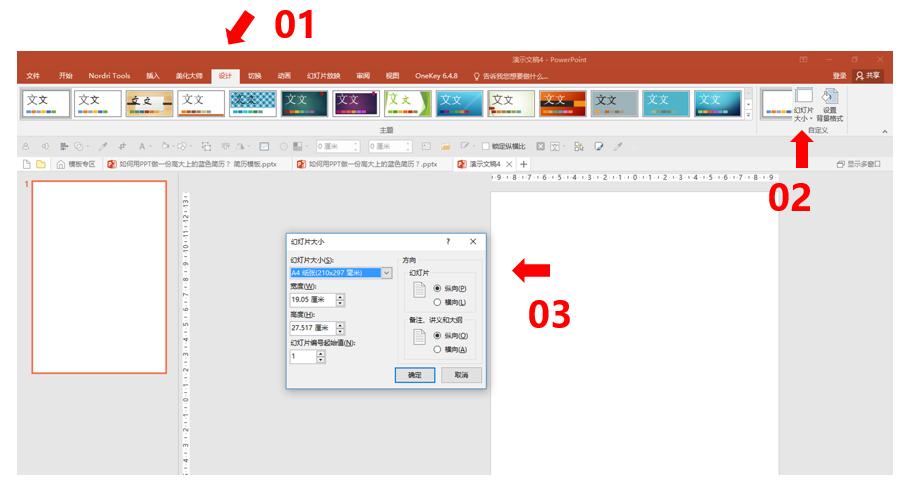Click the lightbulb tell-me search box
916x489 pixels.
point(510,76)
